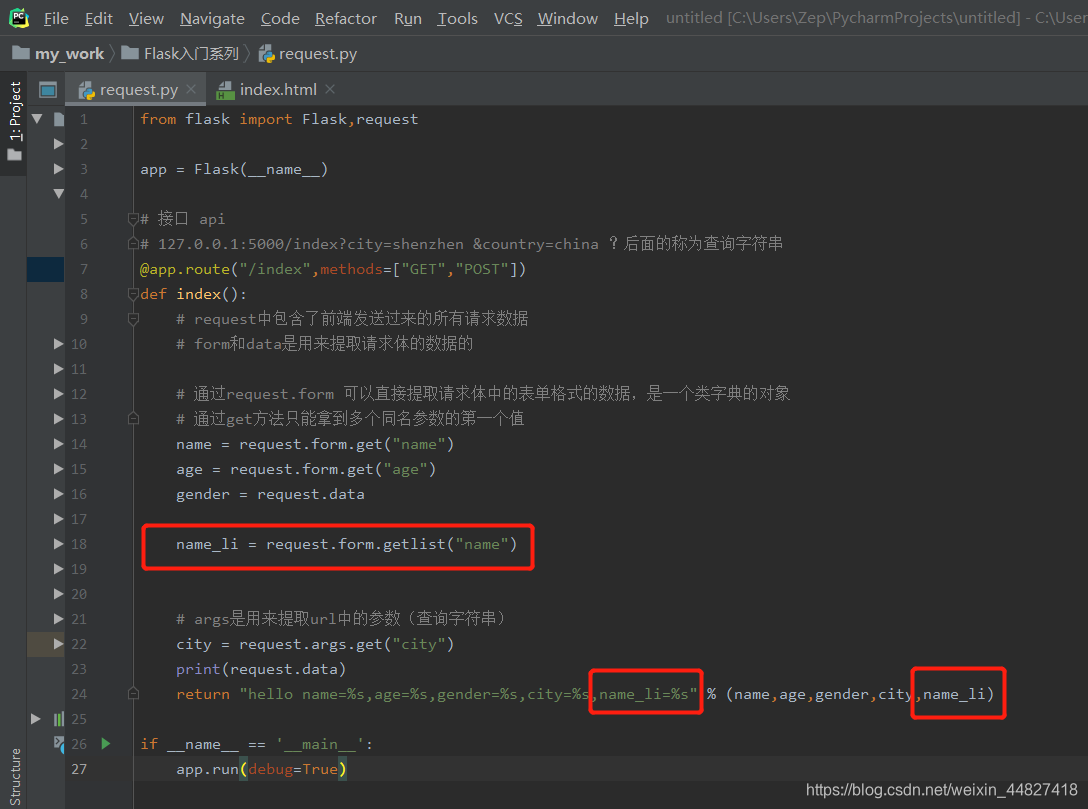
Task: Toggle the Structure tool window
Action: click(x=15, y=777)
